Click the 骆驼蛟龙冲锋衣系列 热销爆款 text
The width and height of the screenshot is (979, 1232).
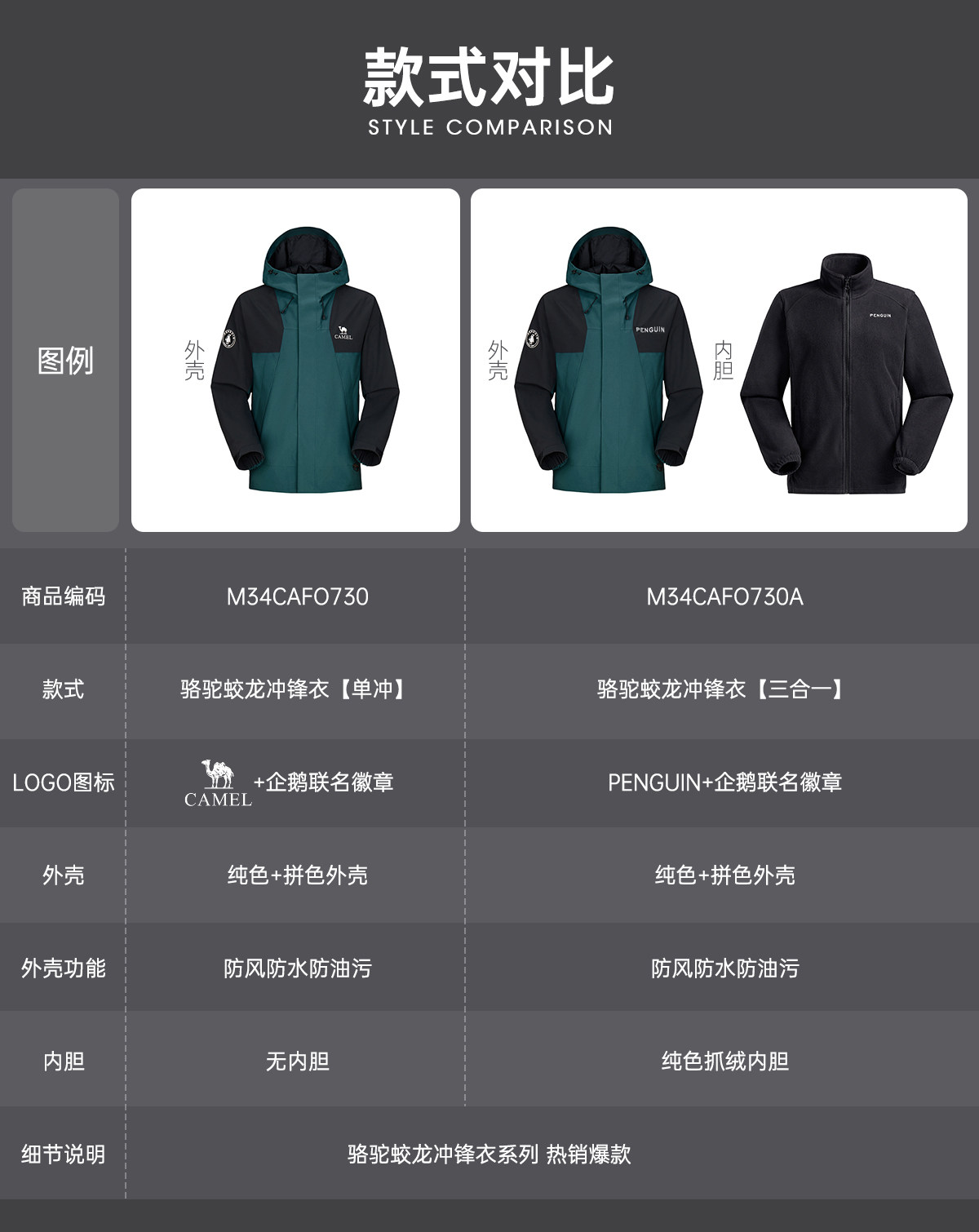489,1154
